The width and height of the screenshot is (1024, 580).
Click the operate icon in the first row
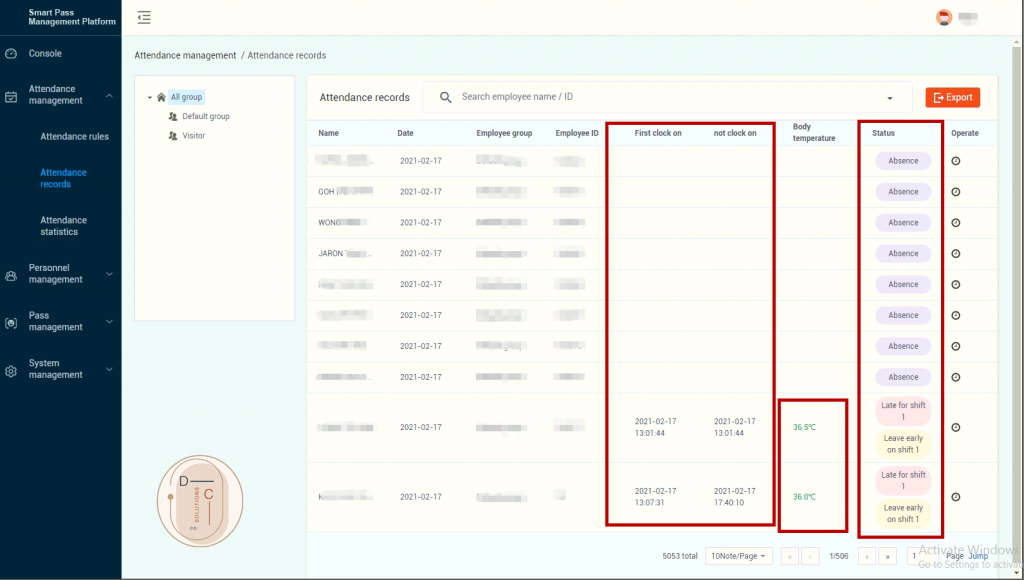coord(955,161)
